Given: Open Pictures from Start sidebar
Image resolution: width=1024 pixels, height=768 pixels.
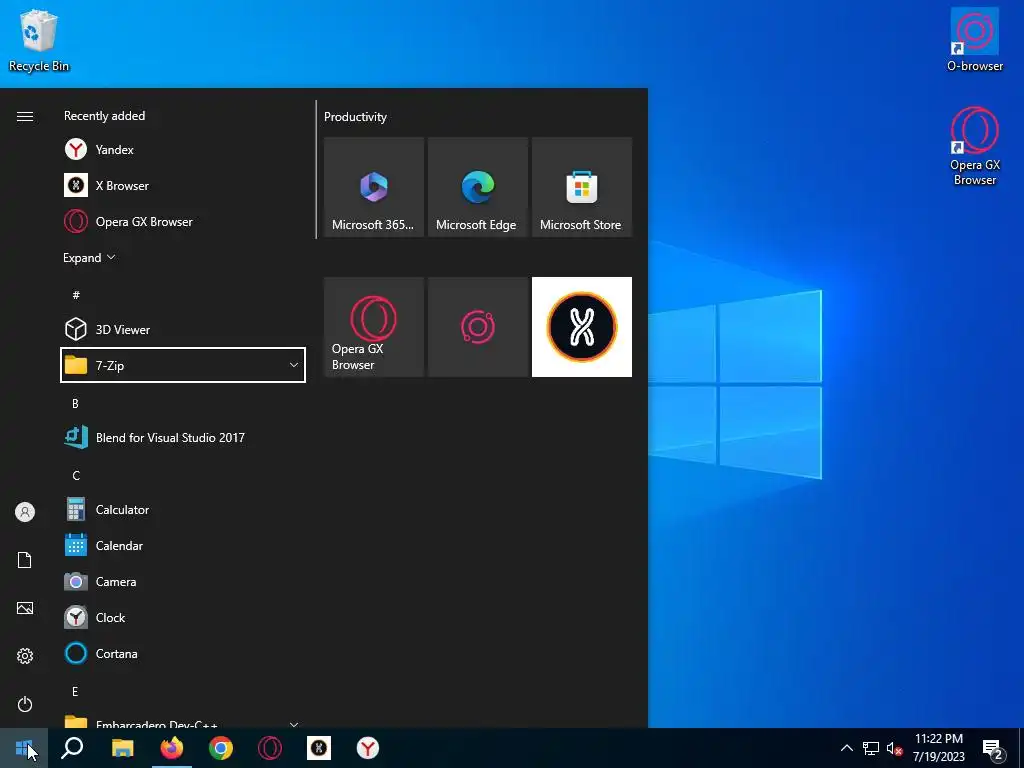Looking at the screenshot, I should point(25,608).
